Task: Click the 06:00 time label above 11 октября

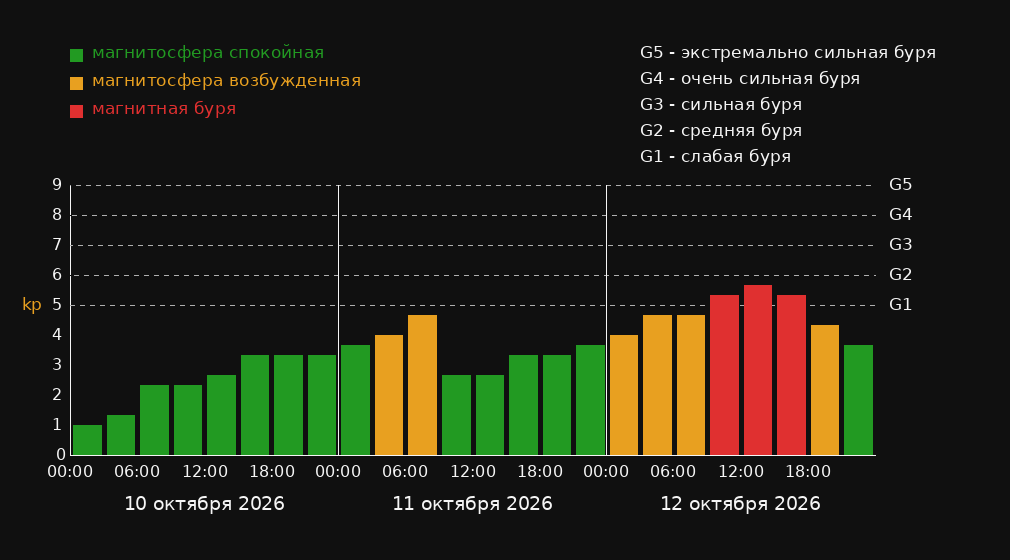Action: point(405,472)
